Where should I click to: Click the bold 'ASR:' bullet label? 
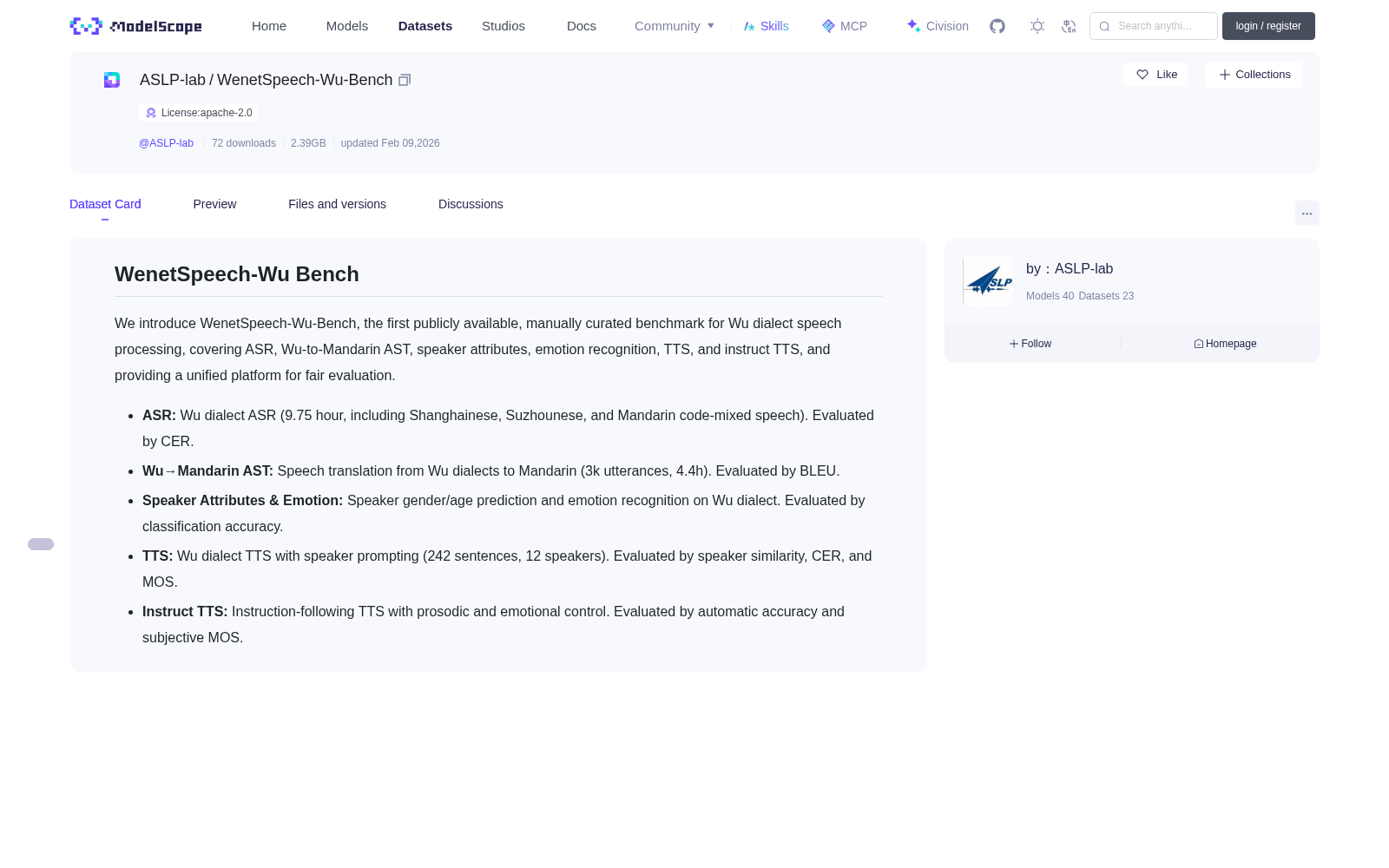point(159,416)
